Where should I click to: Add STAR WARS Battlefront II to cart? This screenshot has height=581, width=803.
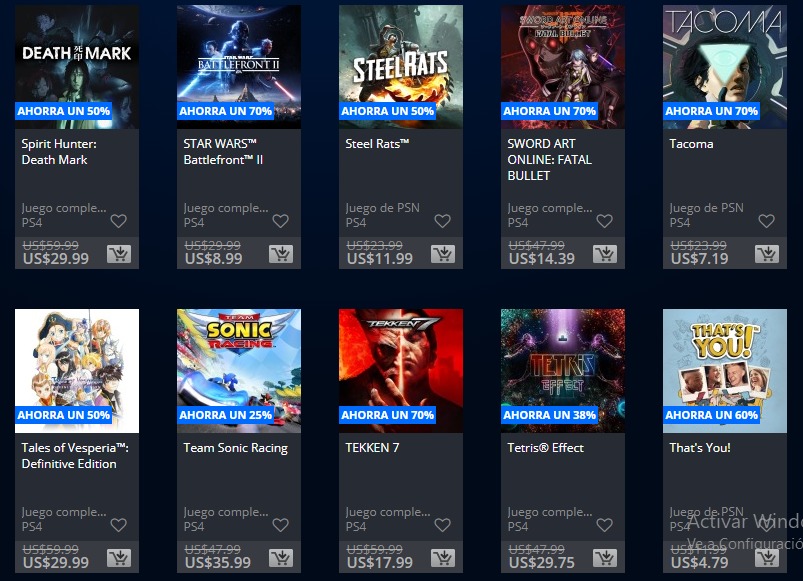pos(281,254)
